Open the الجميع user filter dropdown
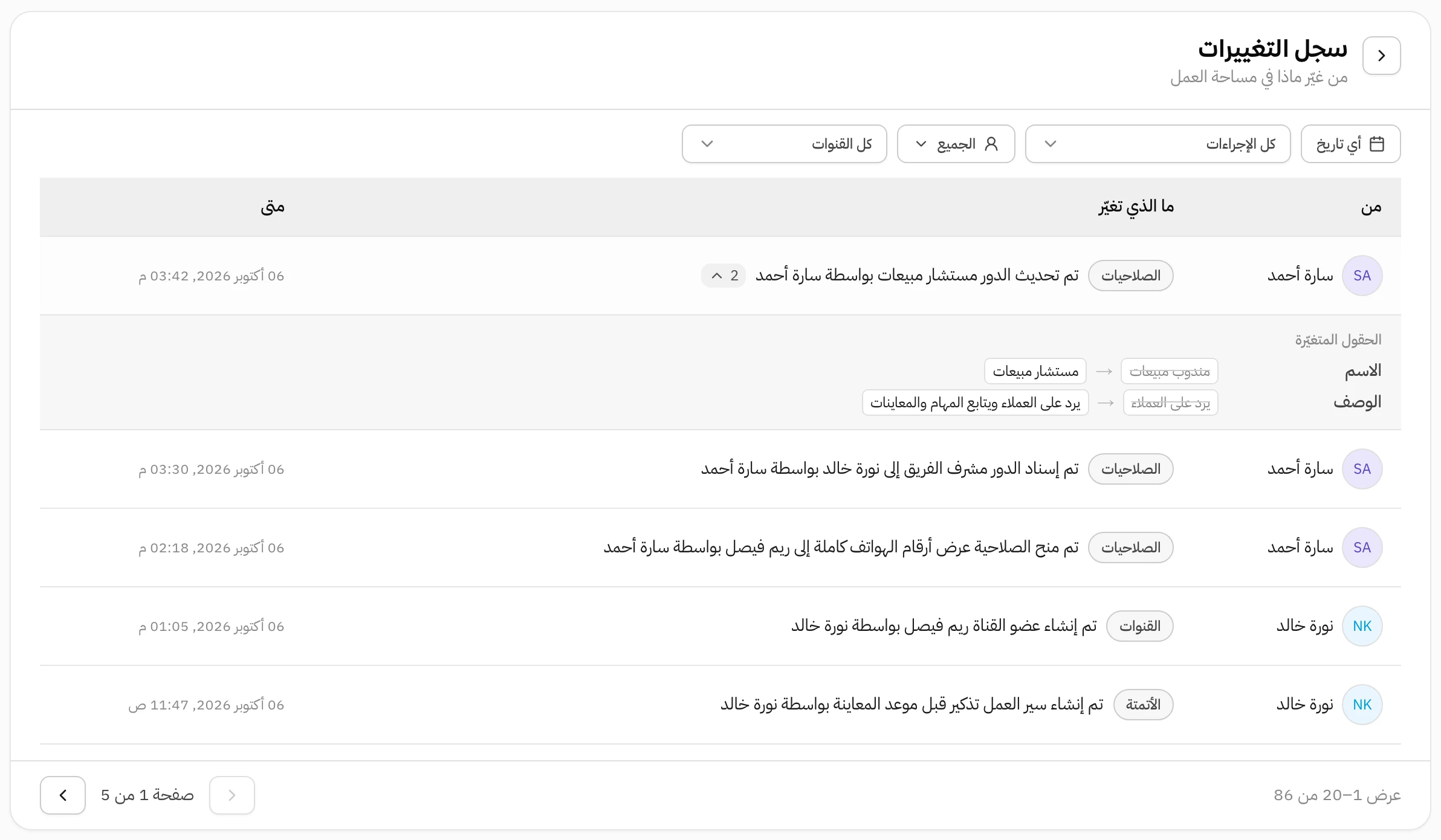This screenshot has height=840, width=1441. (x=956, y=144)
